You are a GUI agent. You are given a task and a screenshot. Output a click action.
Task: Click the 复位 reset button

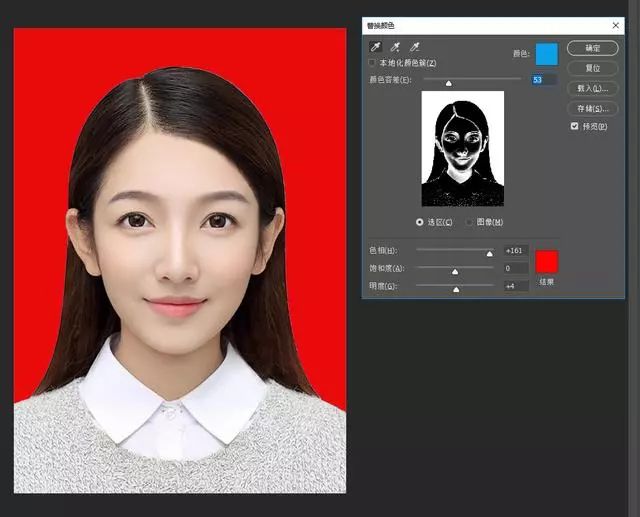pyautogui.click(x=592, y=68)
